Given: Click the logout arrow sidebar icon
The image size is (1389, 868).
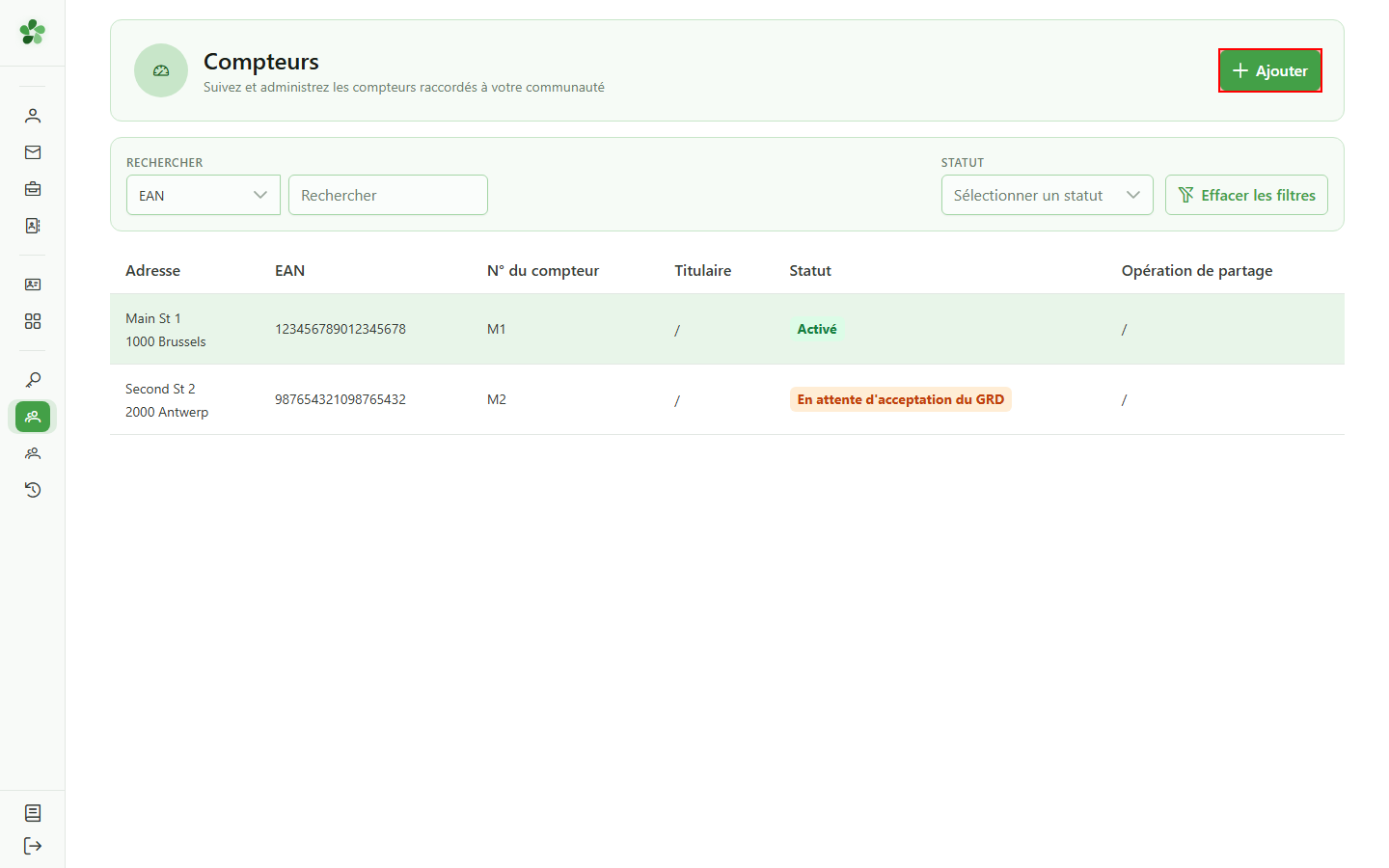Looking at the screenshot, I should (x=33, y=846).
